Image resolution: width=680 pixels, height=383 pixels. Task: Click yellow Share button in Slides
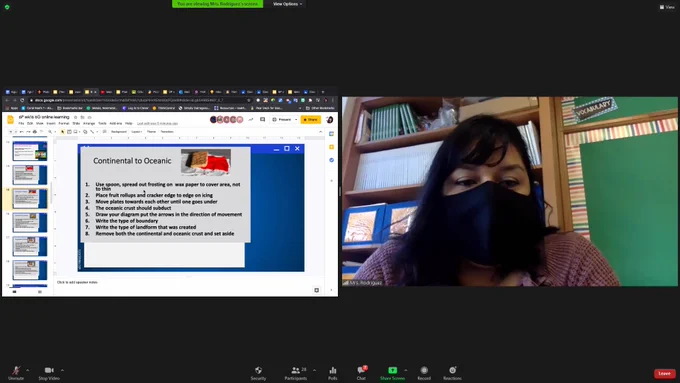click(x=311, y=119)
